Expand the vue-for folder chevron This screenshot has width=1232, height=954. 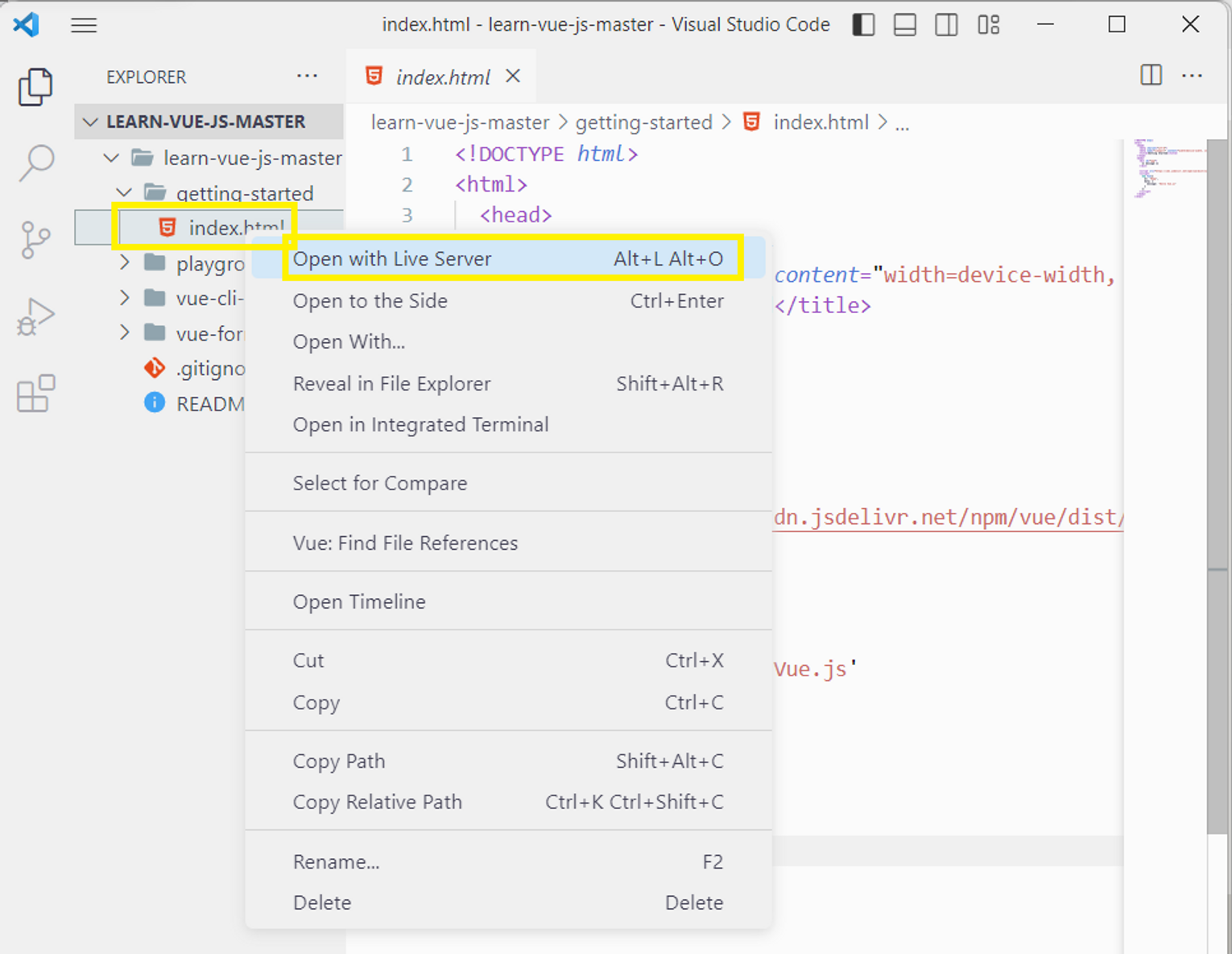tap(124, 332)
